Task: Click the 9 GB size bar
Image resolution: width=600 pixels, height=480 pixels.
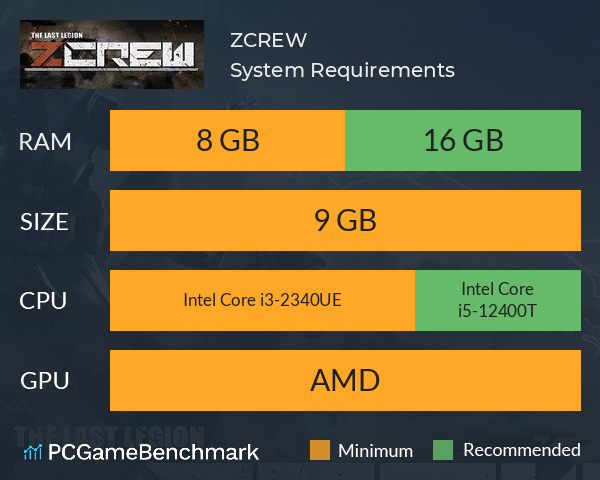Action: (x=345, y=220)
